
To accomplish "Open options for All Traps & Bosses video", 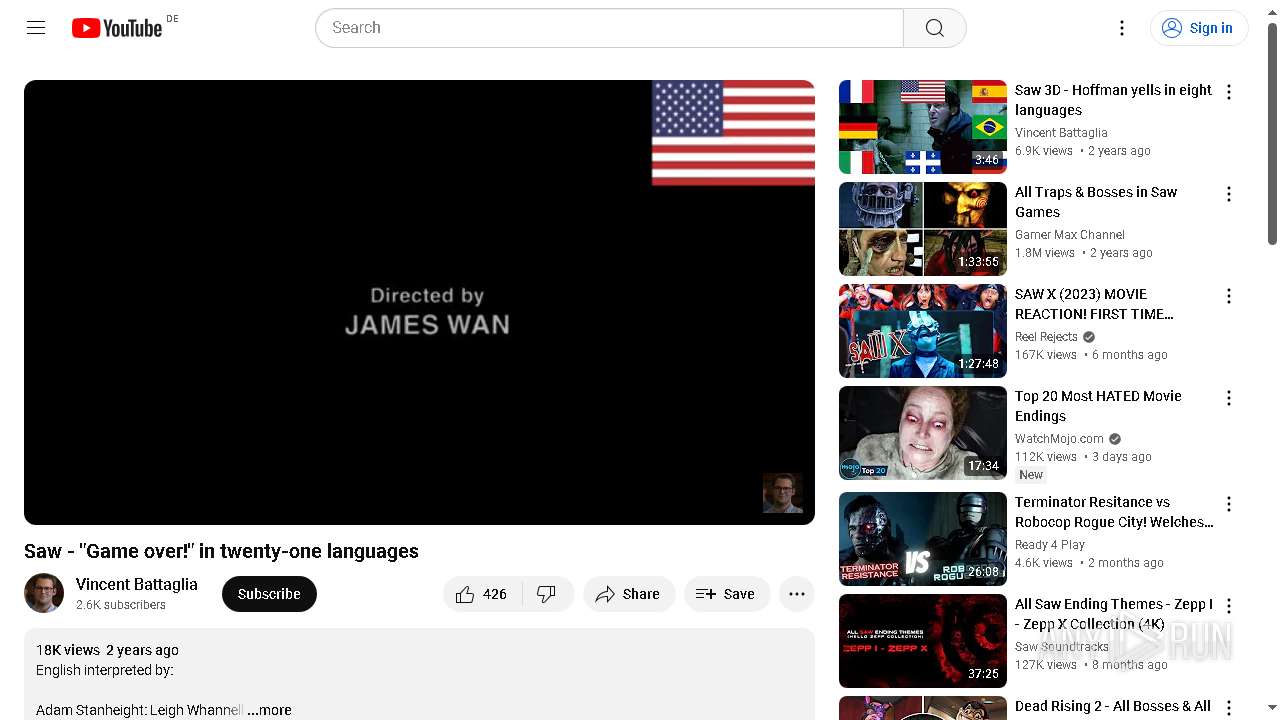I will 1229,194.
